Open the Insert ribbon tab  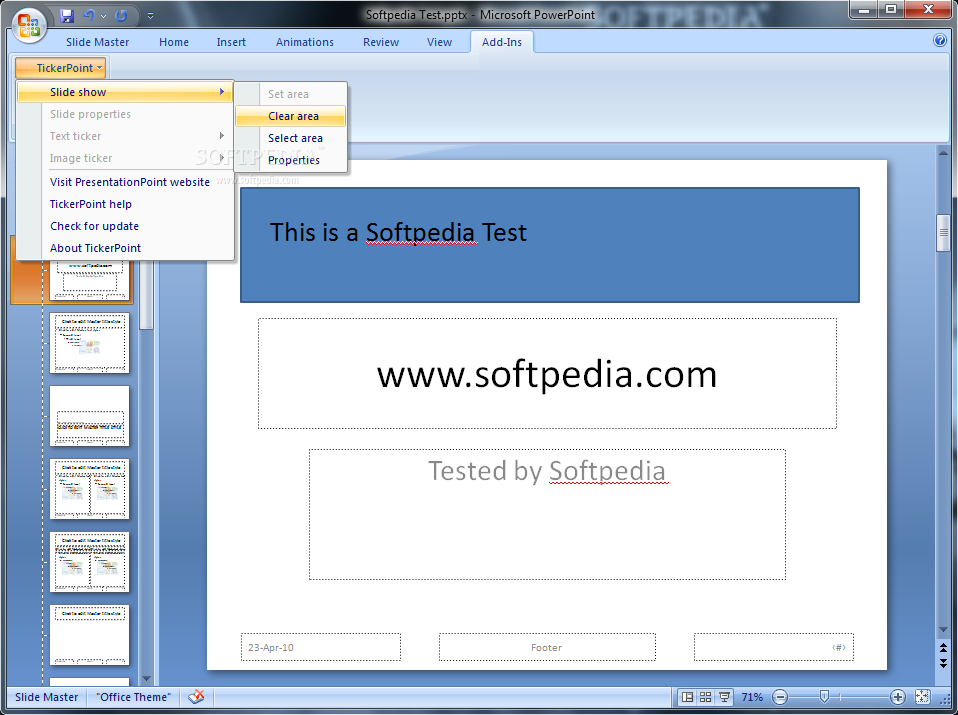(x=231, y=42)
